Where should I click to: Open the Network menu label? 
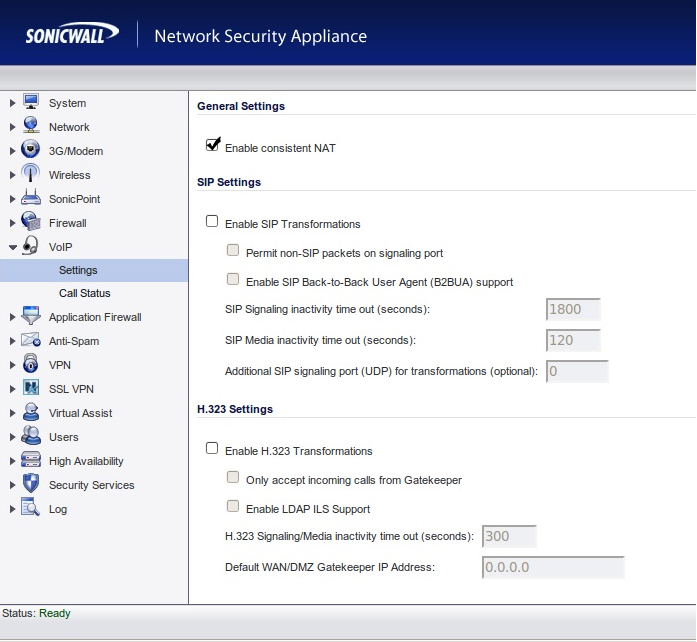click(x=69, y=127)
